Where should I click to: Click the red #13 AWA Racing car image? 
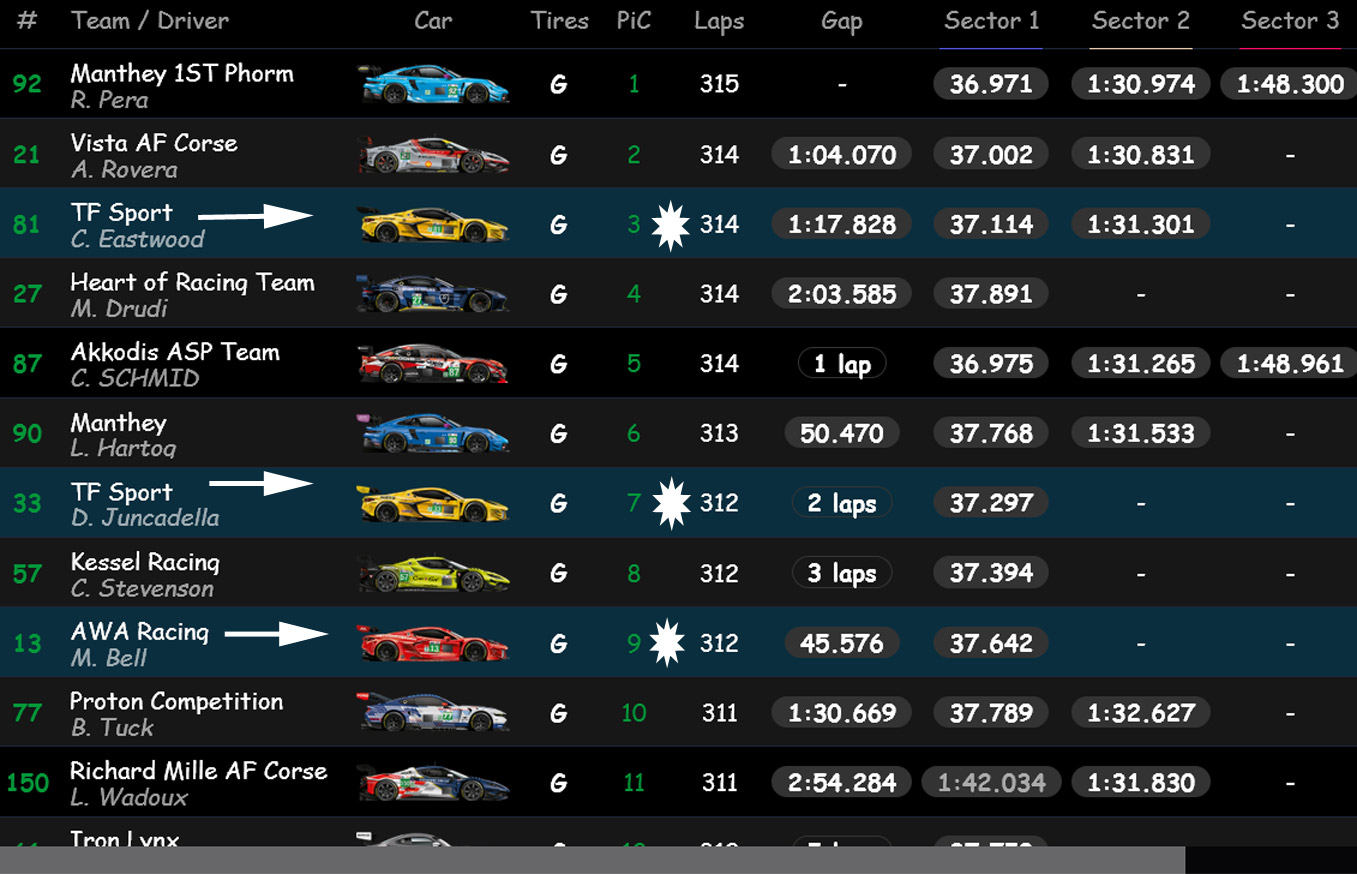(x=433, y=643)
